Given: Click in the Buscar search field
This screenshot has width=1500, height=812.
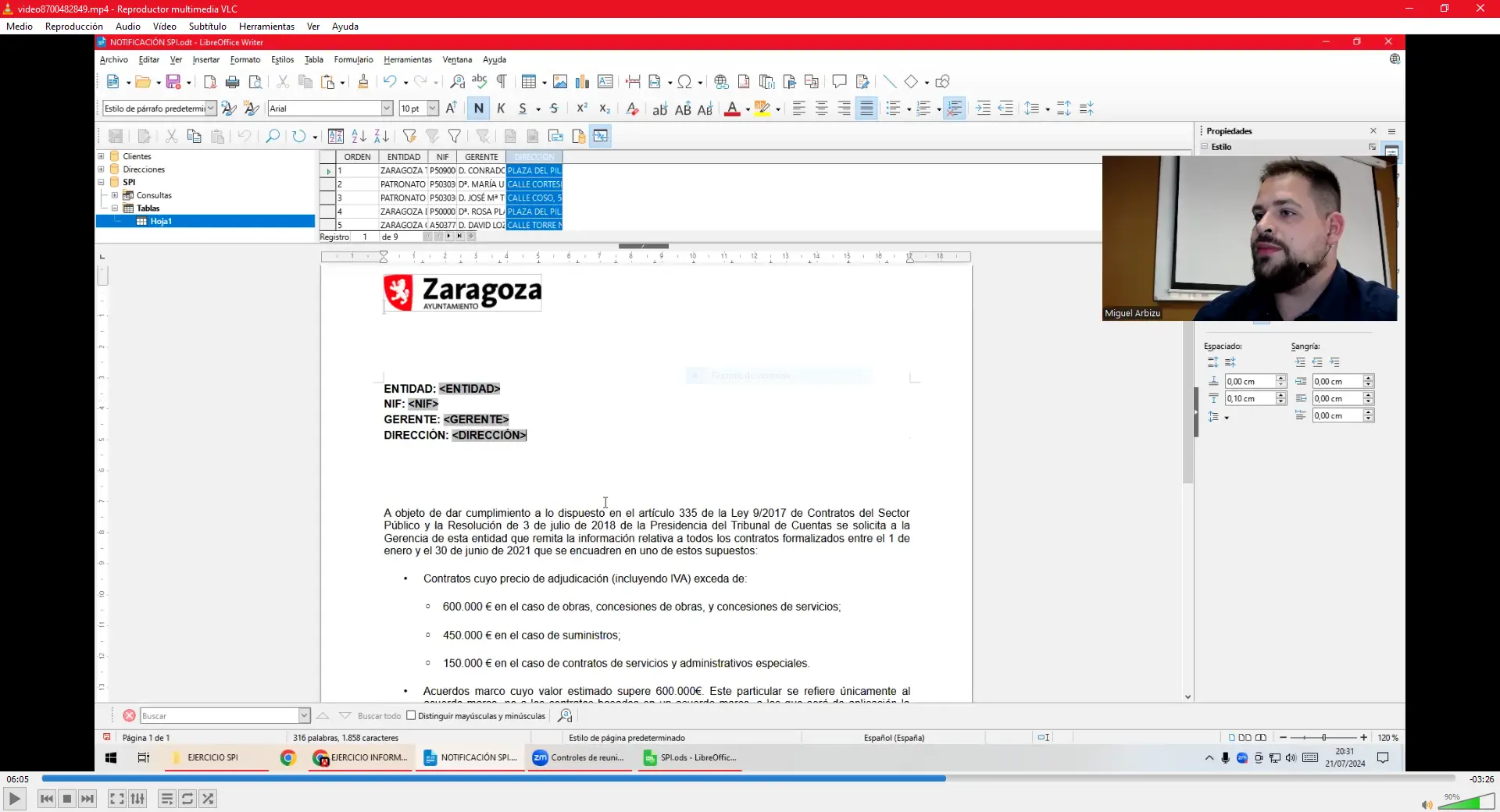Looking at the screenshot, I should [219, 716].
